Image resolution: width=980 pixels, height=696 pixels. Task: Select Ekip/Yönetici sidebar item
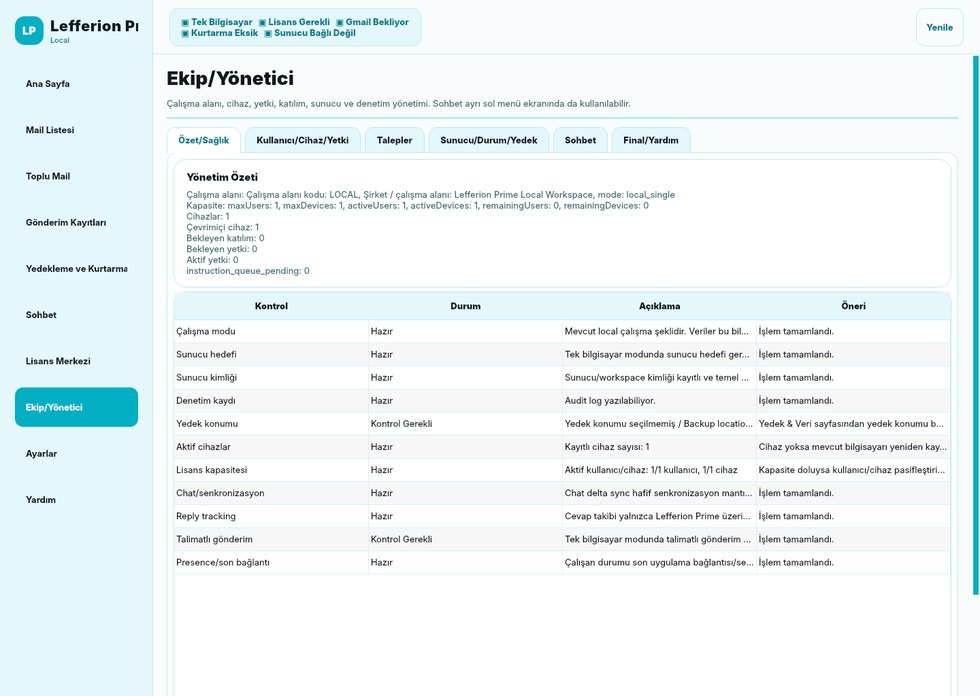(76, 407)
